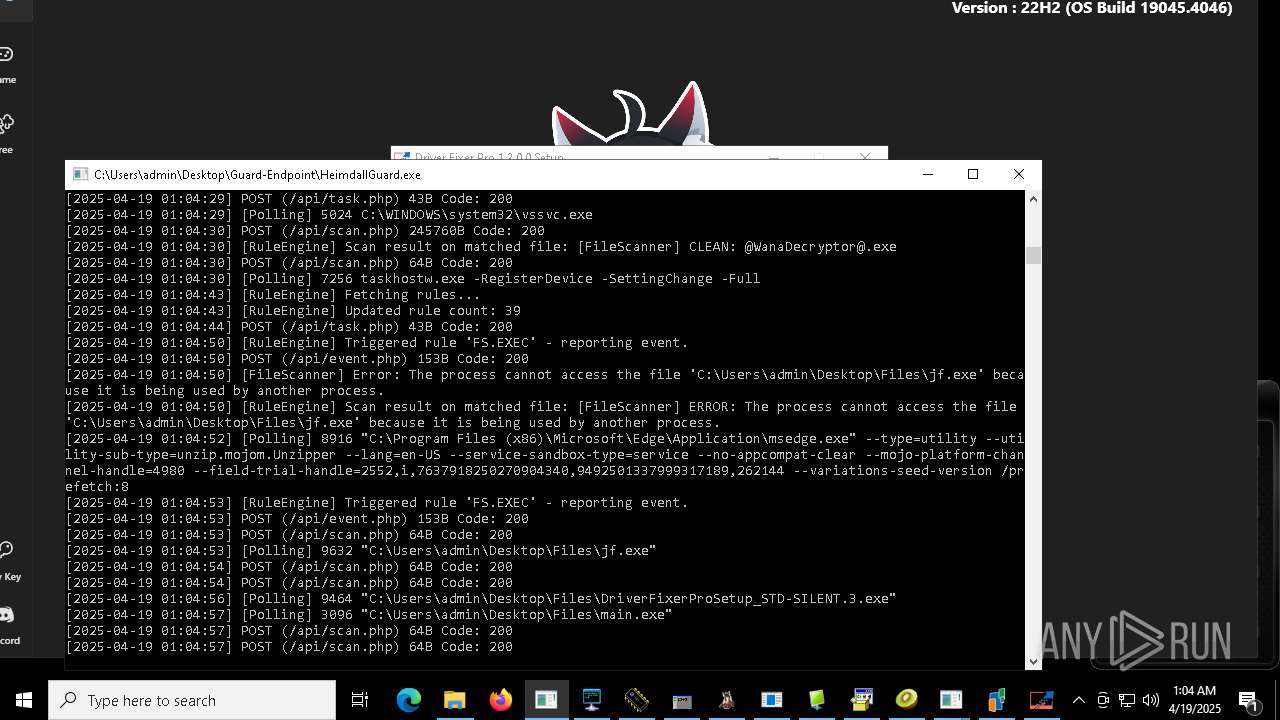Click the Meet Now tray icon
This screenshot has width=1280, height=720.
point(1103,700)
